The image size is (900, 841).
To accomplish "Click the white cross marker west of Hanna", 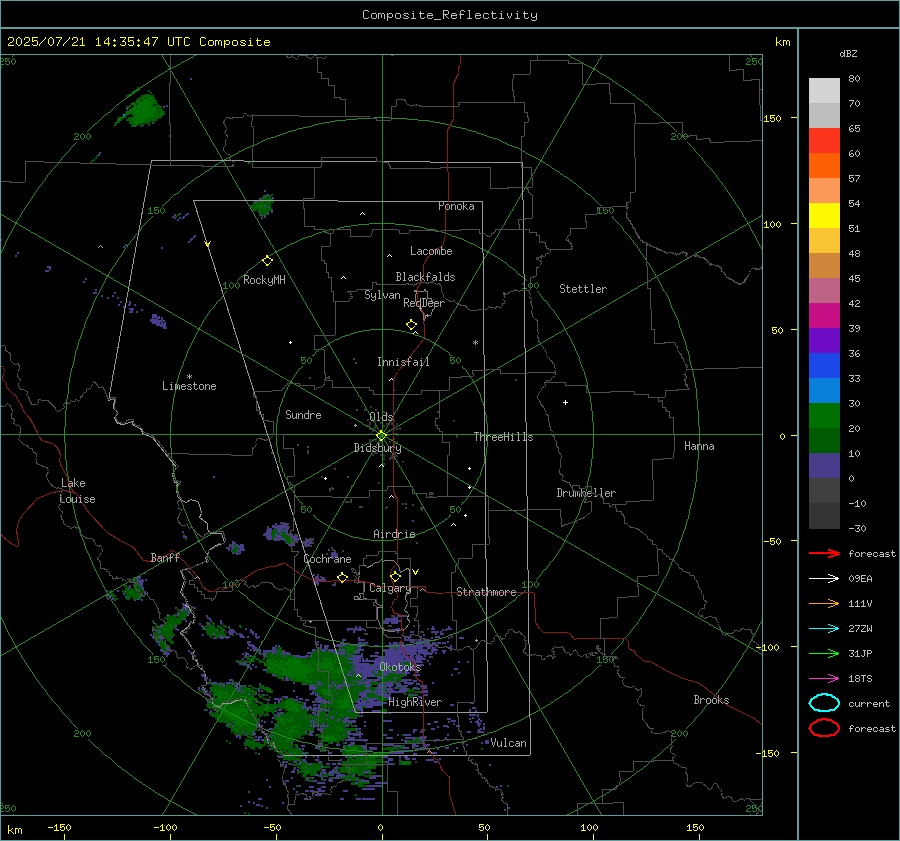I will pyautogui.click(x=565, y=402).
